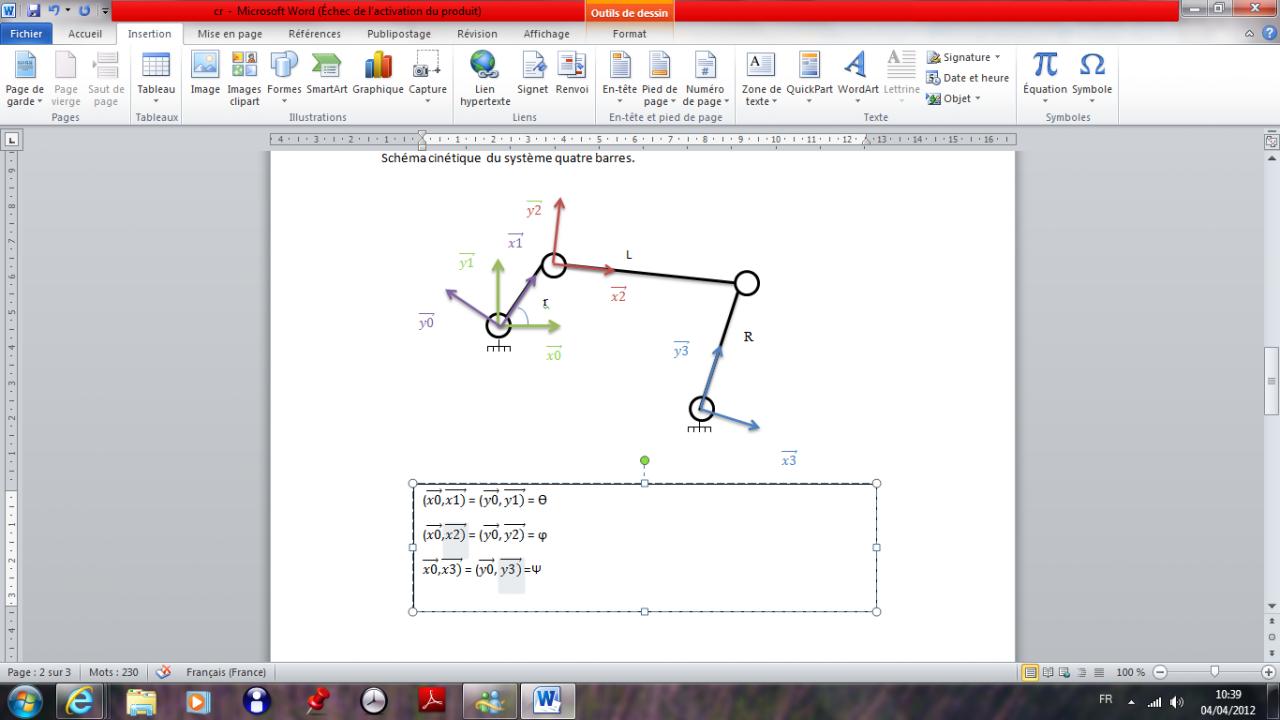Click the green rotation handle of the text box
The image size is (1280, 720).
pyautogui.click(x=645, y=461)
